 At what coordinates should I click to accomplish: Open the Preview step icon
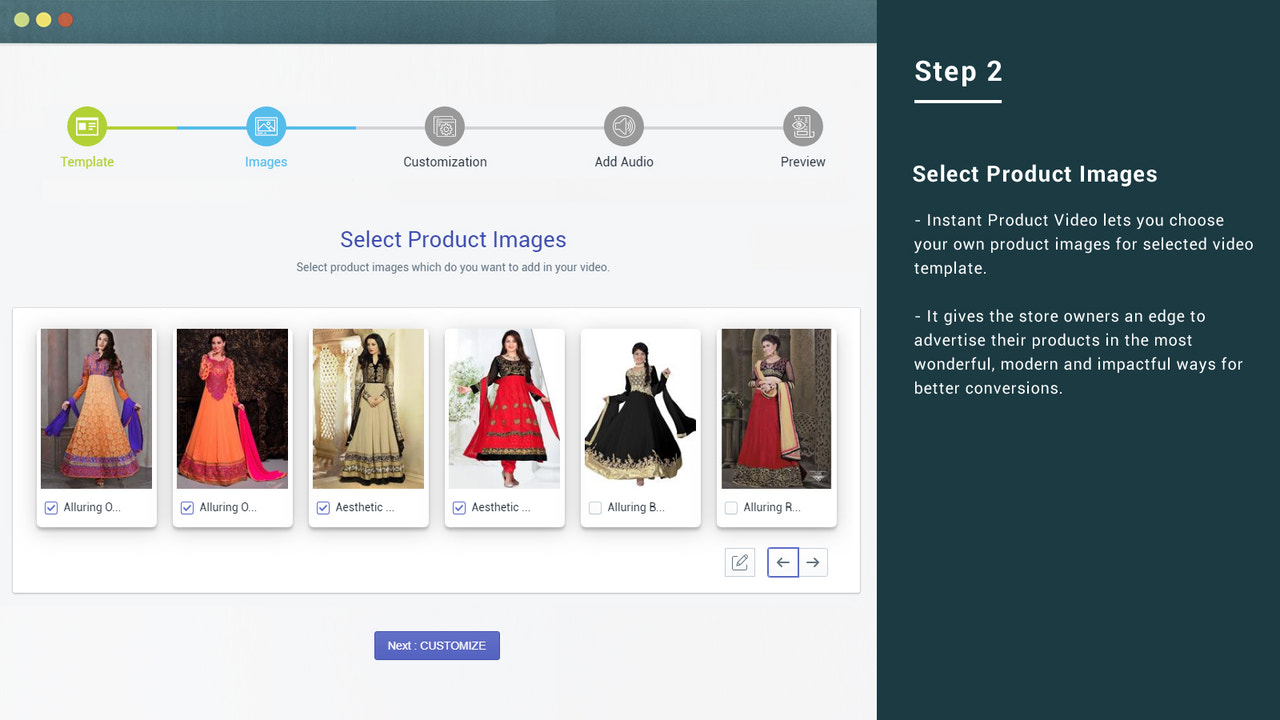pos(803,126)
